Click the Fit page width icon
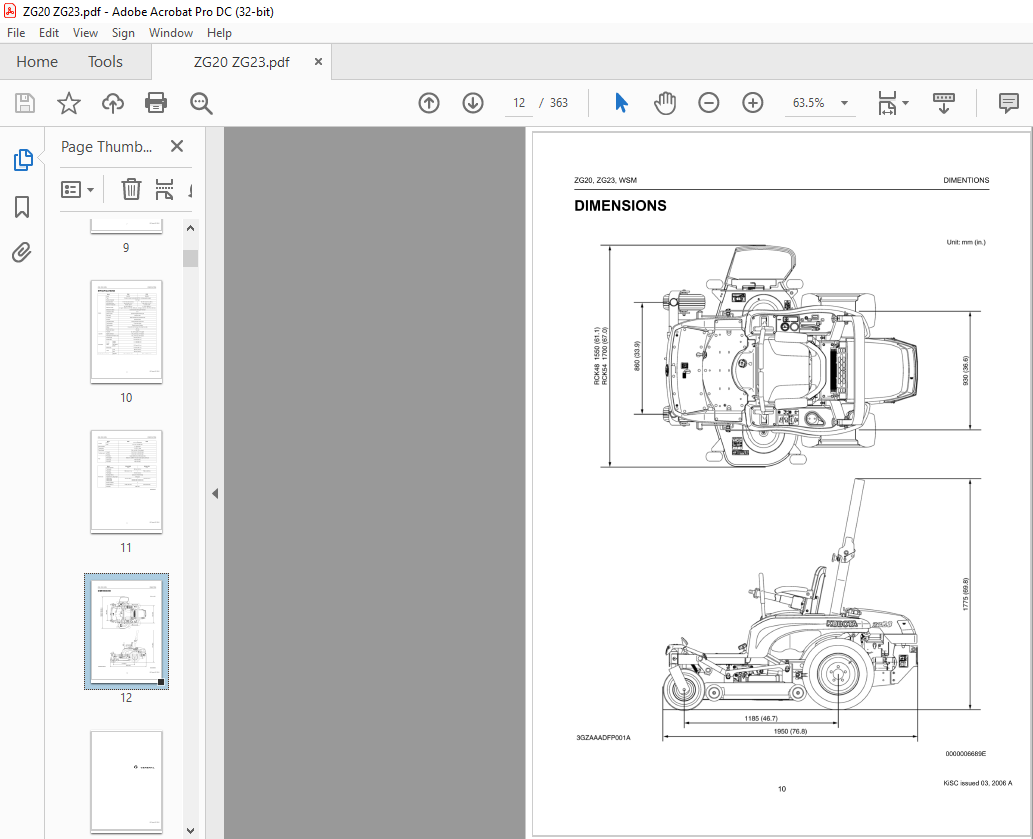The height and width of the screenshot is (839, 1033). (x=887, y=103)
